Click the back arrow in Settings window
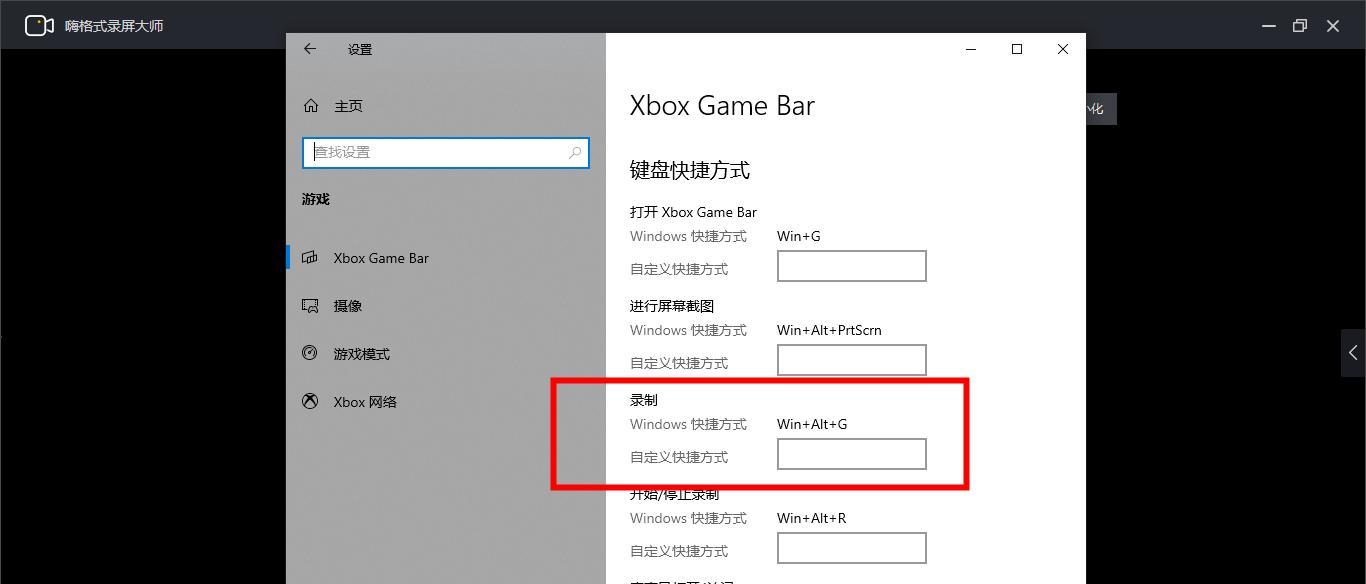 (x=310, y=49)
